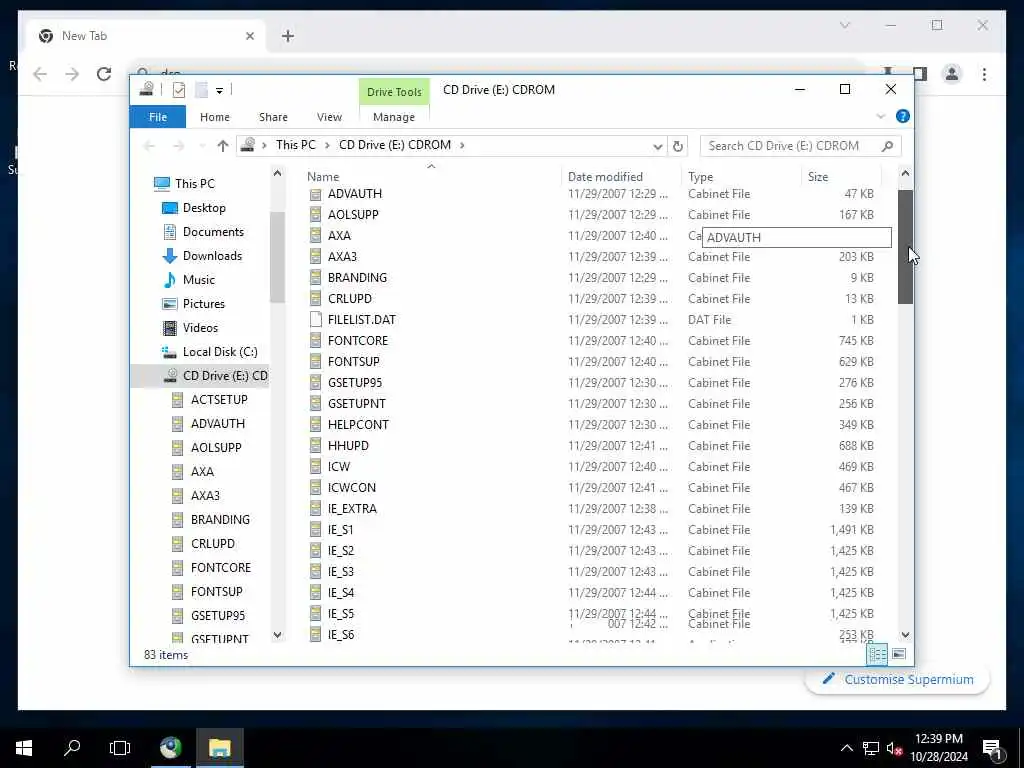Click the Explorer Back navigation arrow

point(149,146)
